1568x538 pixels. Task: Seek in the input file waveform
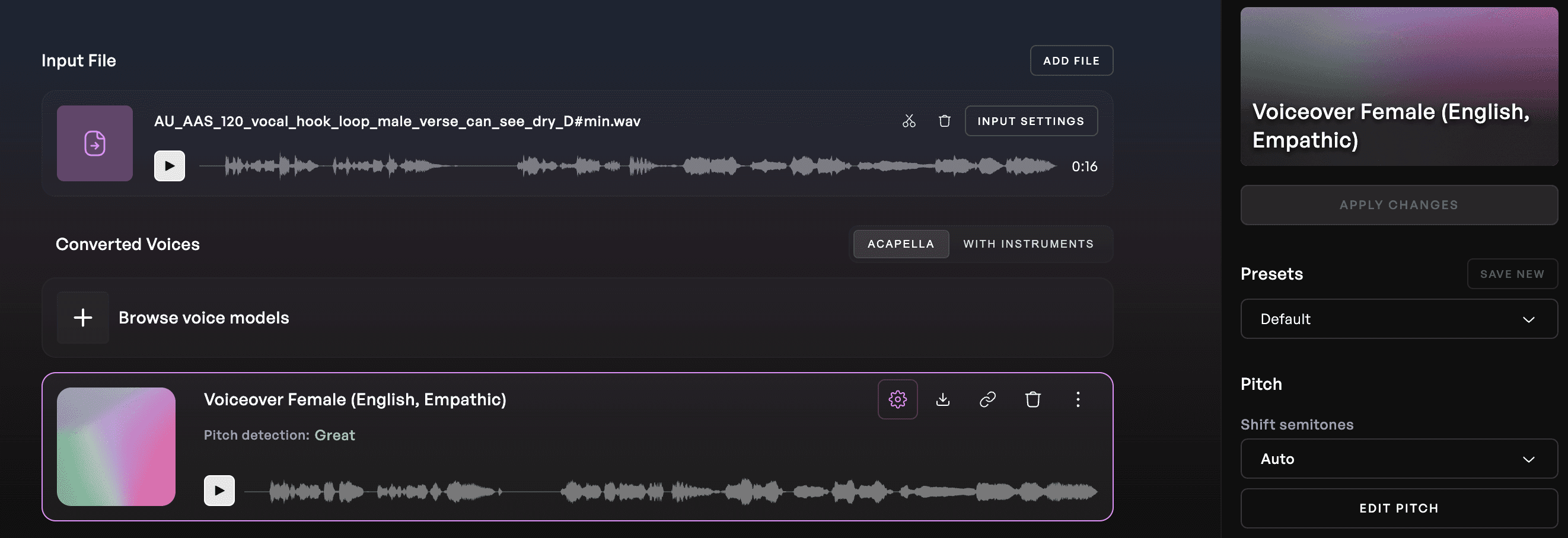[x=628, y=166]
